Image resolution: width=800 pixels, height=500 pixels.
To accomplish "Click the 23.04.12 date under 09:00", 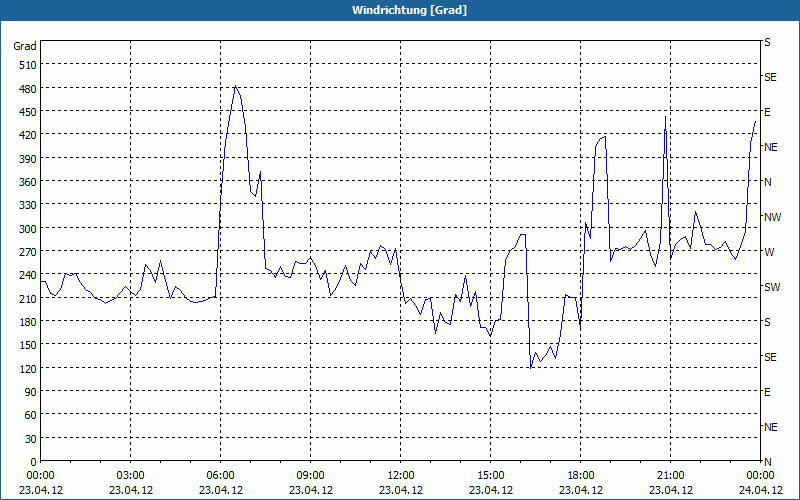I will point(311,490).
